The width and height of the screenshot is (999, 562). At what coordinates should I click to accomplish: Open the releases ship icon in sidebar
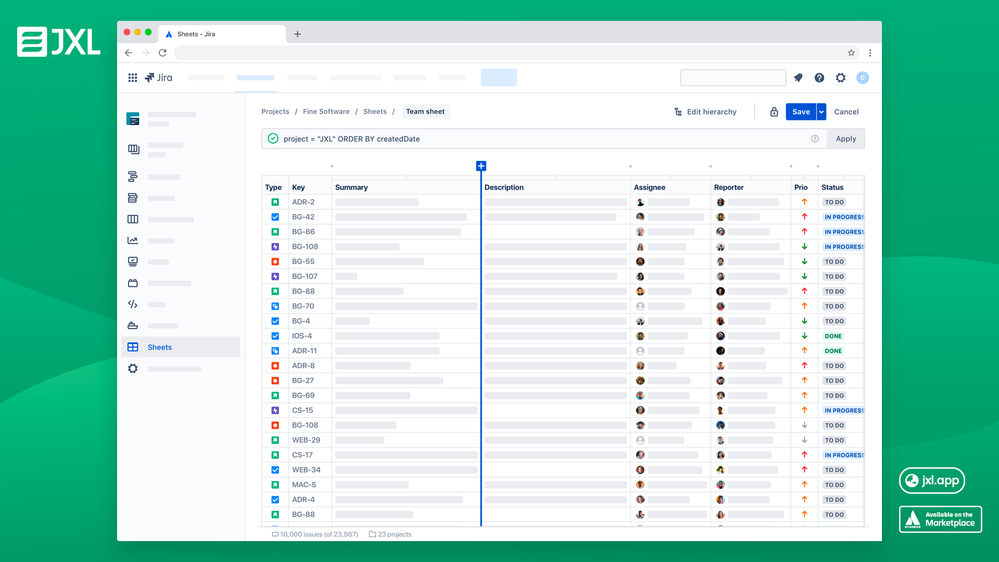pyautogui.click(x=133, y=326)
